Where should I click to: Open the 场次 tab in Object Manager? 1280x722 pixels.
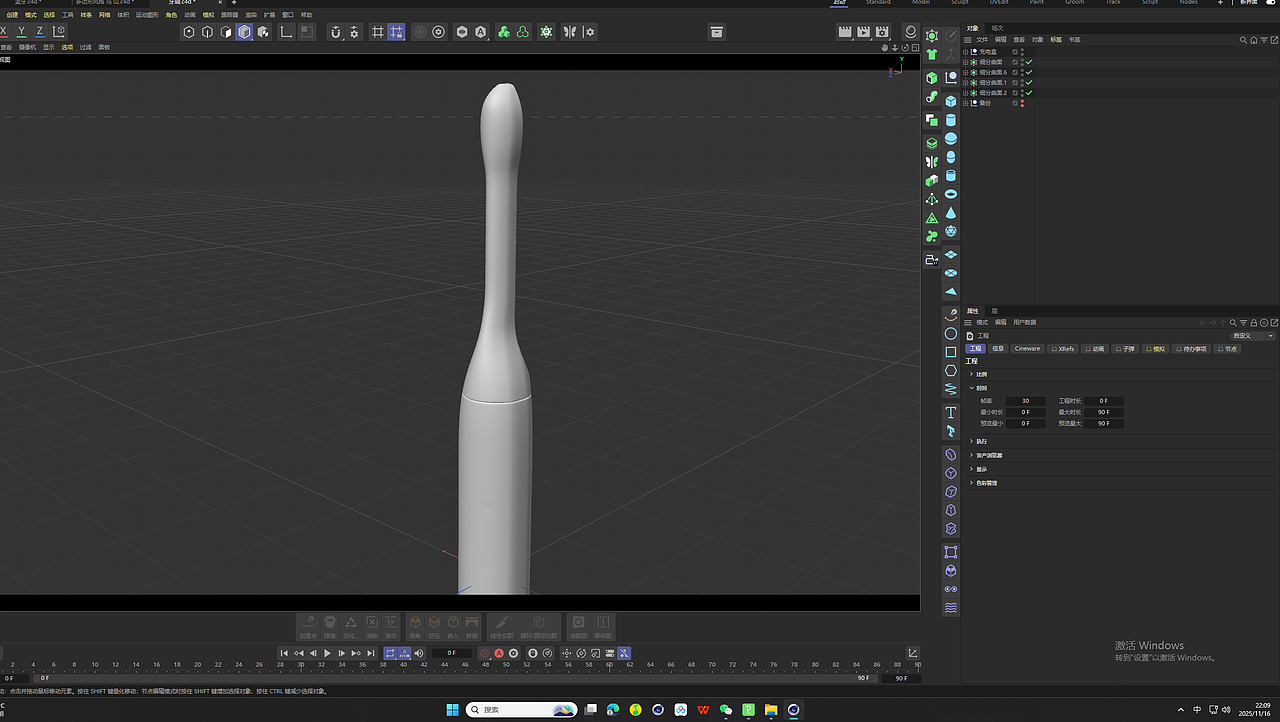(997, 28)
